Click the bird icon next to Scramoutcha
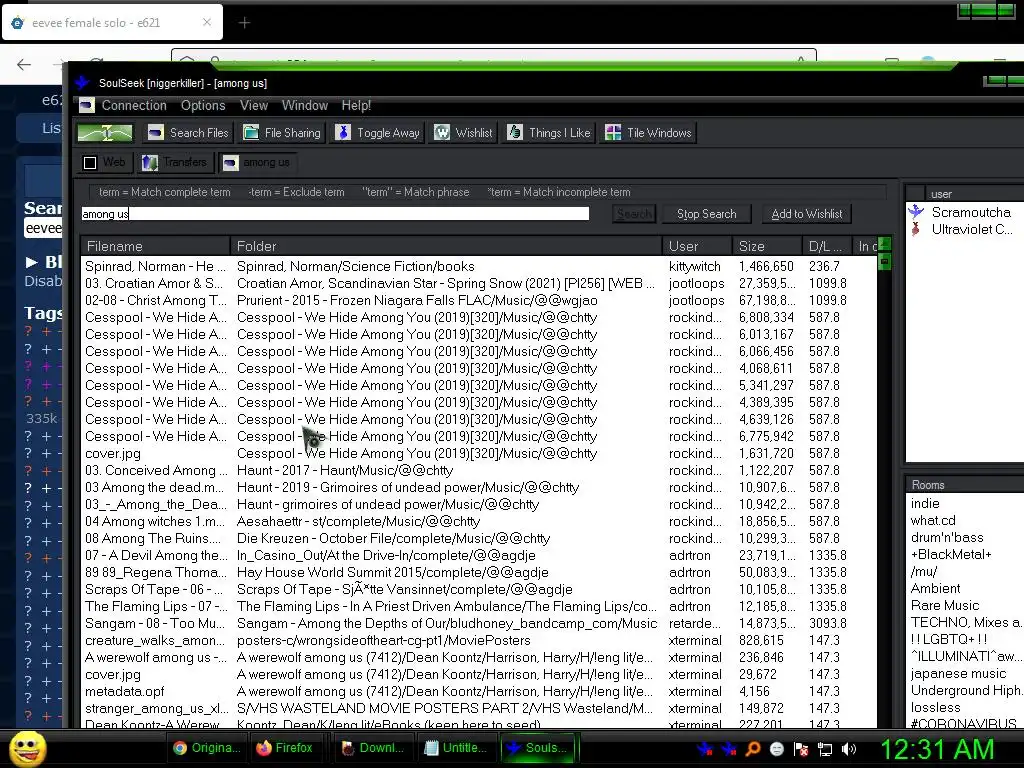The image size is (1024, 768). click(x=916, y=211)
